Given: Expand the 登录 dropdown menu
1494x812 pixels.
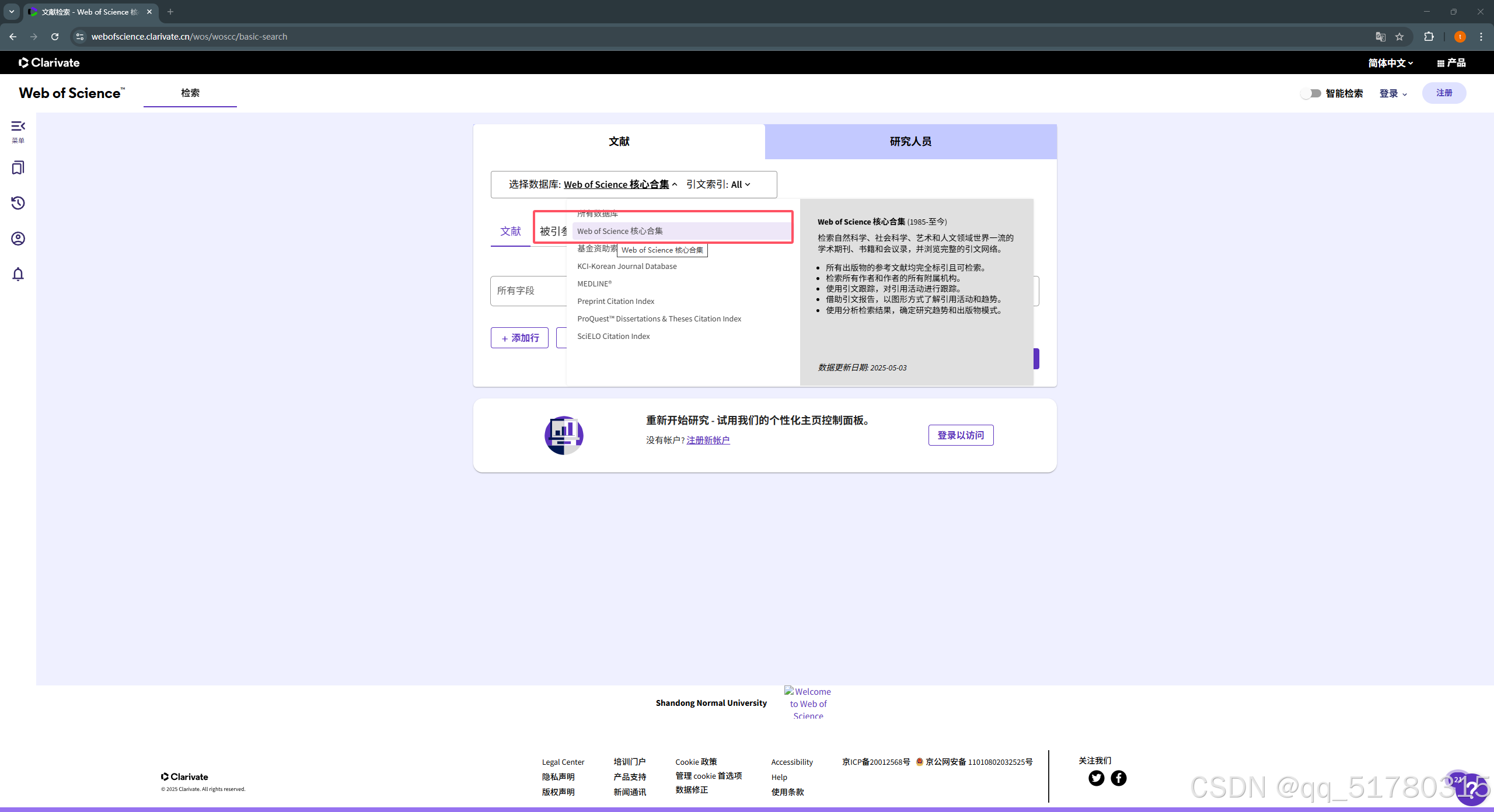Looking at the screenshot, I should pos(1393,93).
